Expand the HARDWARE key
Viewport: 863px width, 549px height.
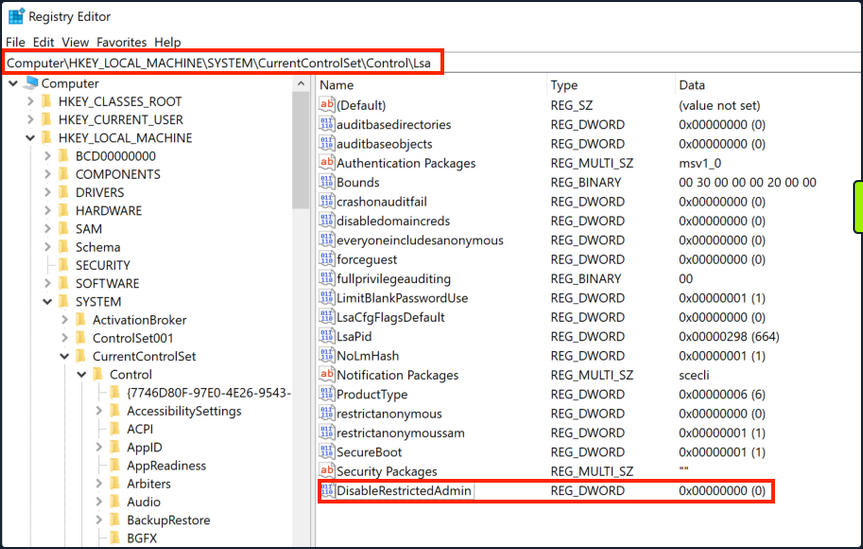pos(47,210)
